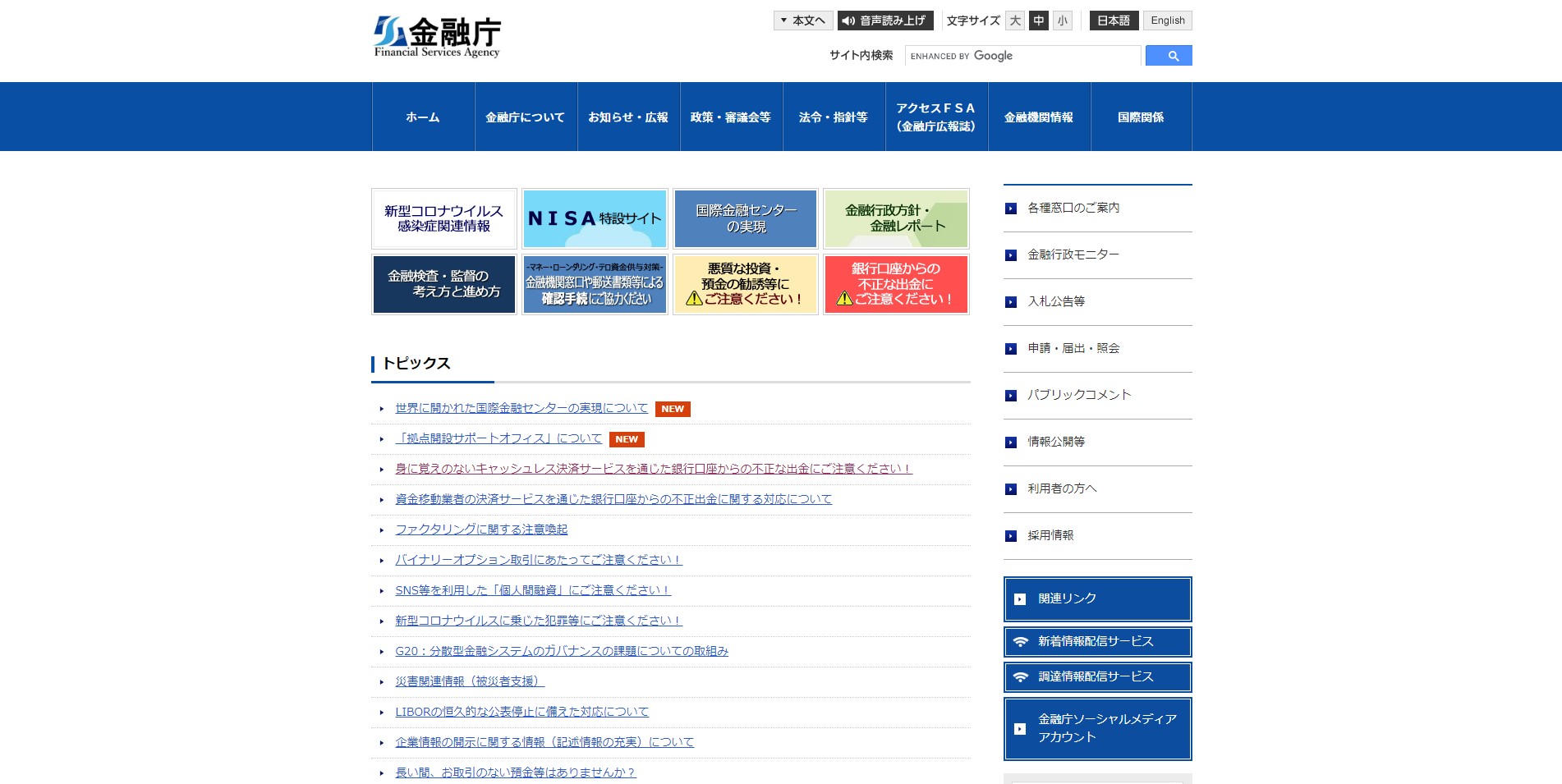1562x784 pixels.
Task: Click arrow icon beside パブリックコメント
Action: pos(1011,396)
